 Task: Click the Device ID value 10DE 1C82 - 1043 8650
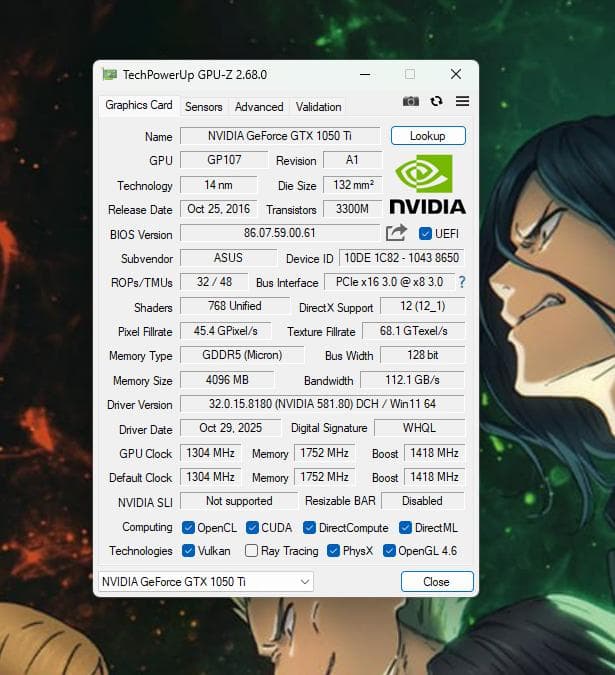point(402,258)
